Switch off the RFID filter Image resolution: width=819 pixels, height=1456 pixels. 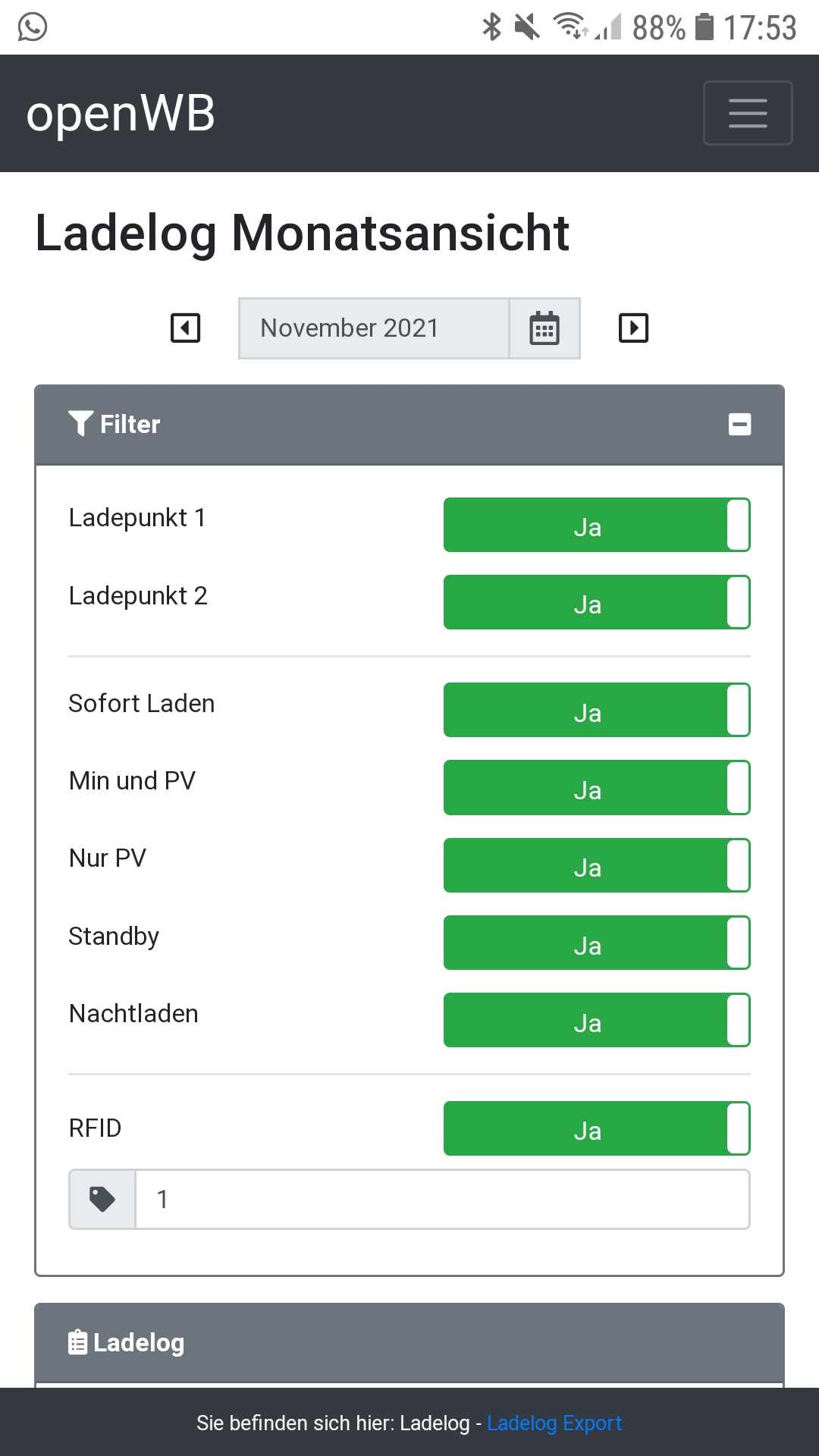point(597,1128)
